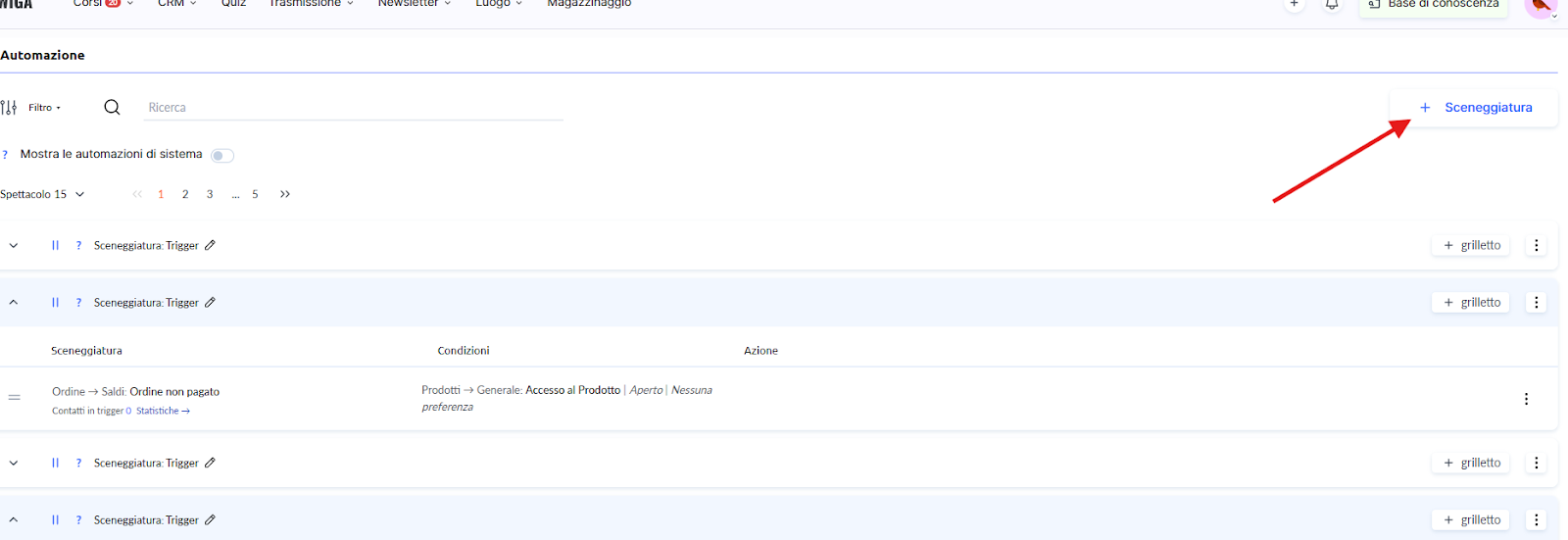The height and width of the screenshot is (540, 1568).
Task: Focus the Ricerca search field
Action: pyautogui.click(x=354, y=108)
